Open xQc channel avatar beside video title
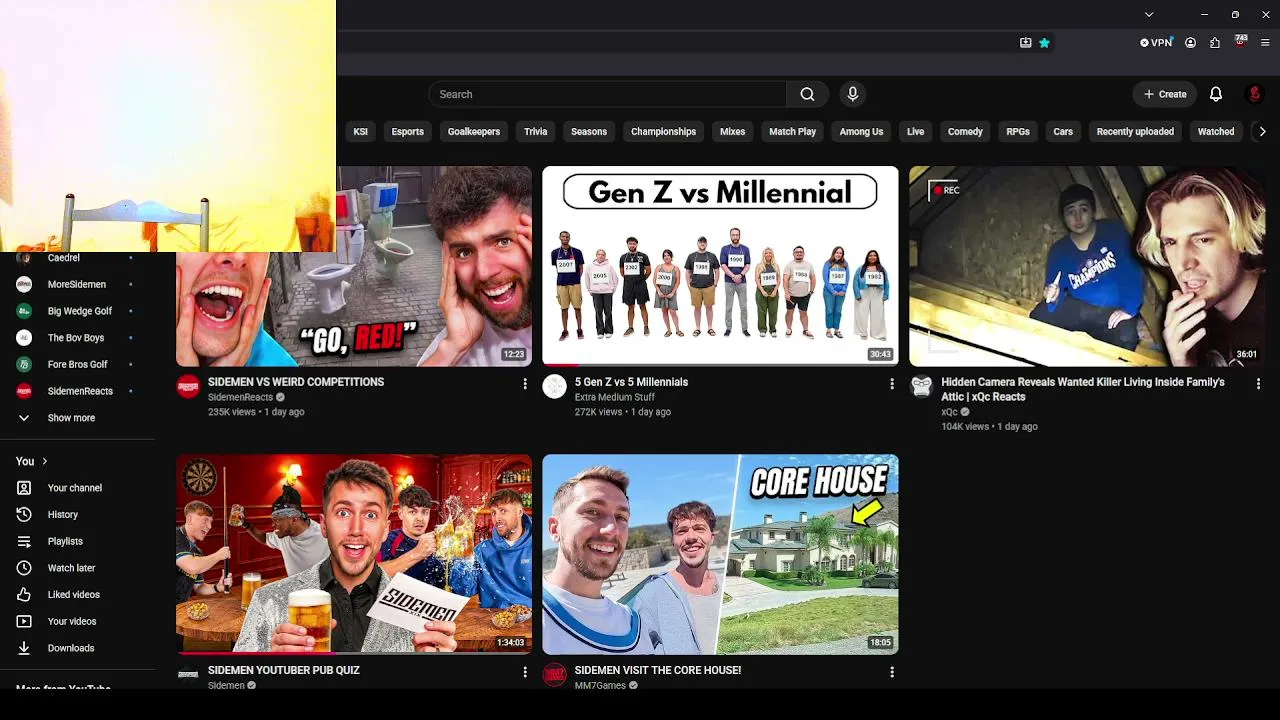This screenshot has width=1280, height=720. pyautogui.click(x=921, y=387)
